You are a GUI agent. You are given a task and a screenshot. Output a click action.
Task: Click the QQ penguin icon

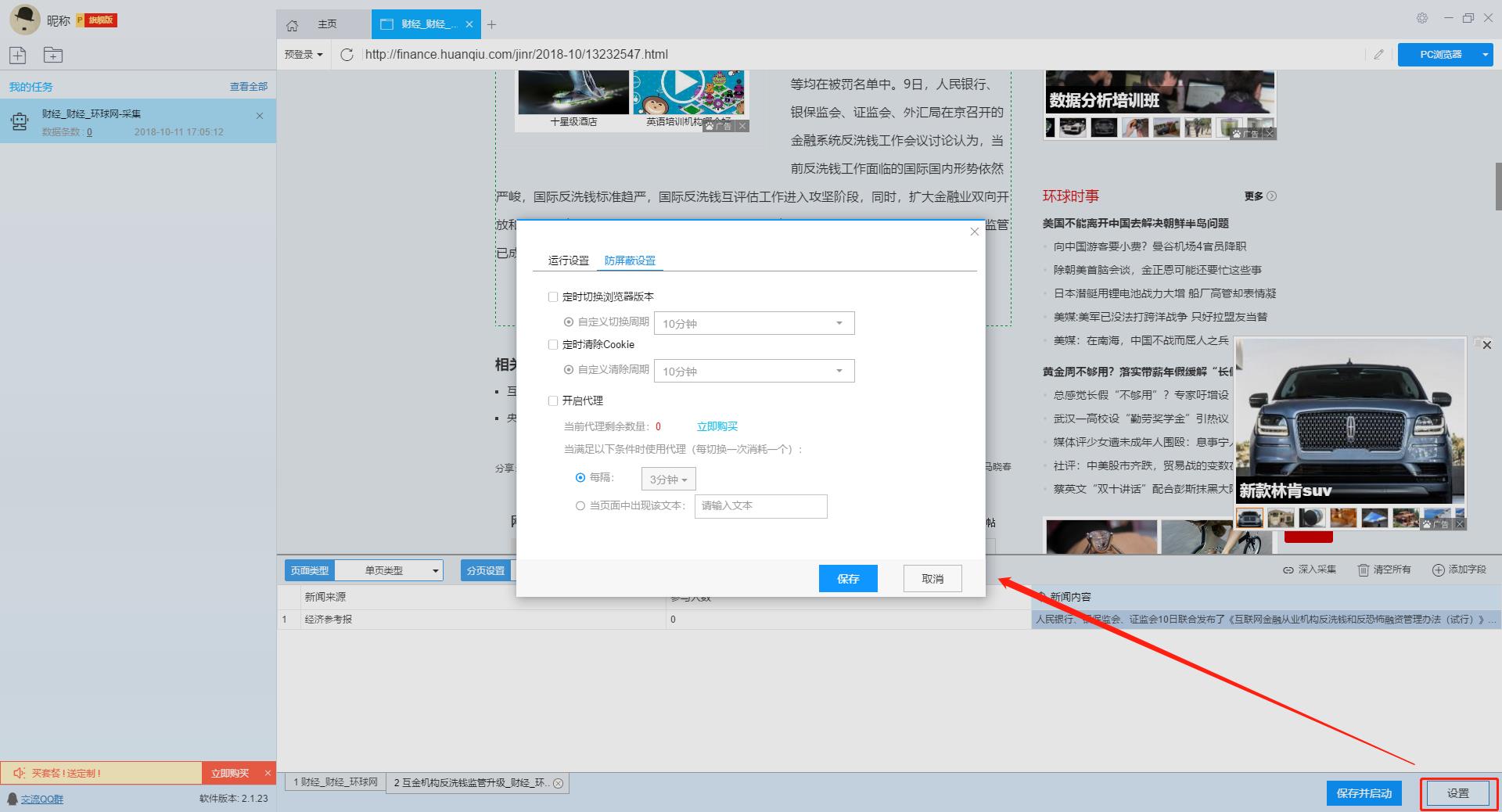pos(13,799)
